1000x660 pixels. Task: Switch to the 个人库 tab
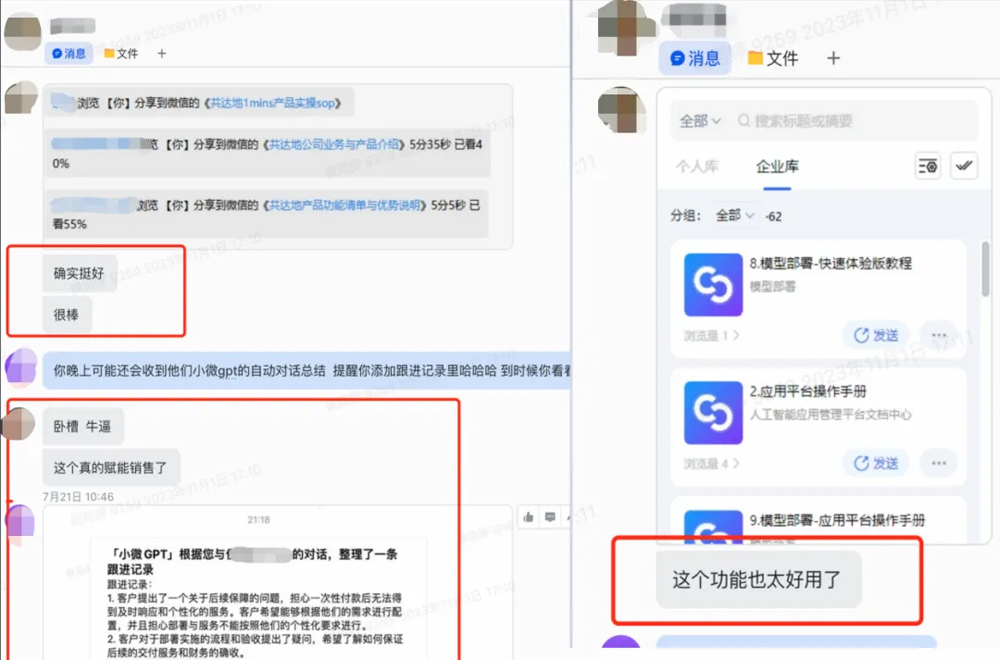[698, 166]
